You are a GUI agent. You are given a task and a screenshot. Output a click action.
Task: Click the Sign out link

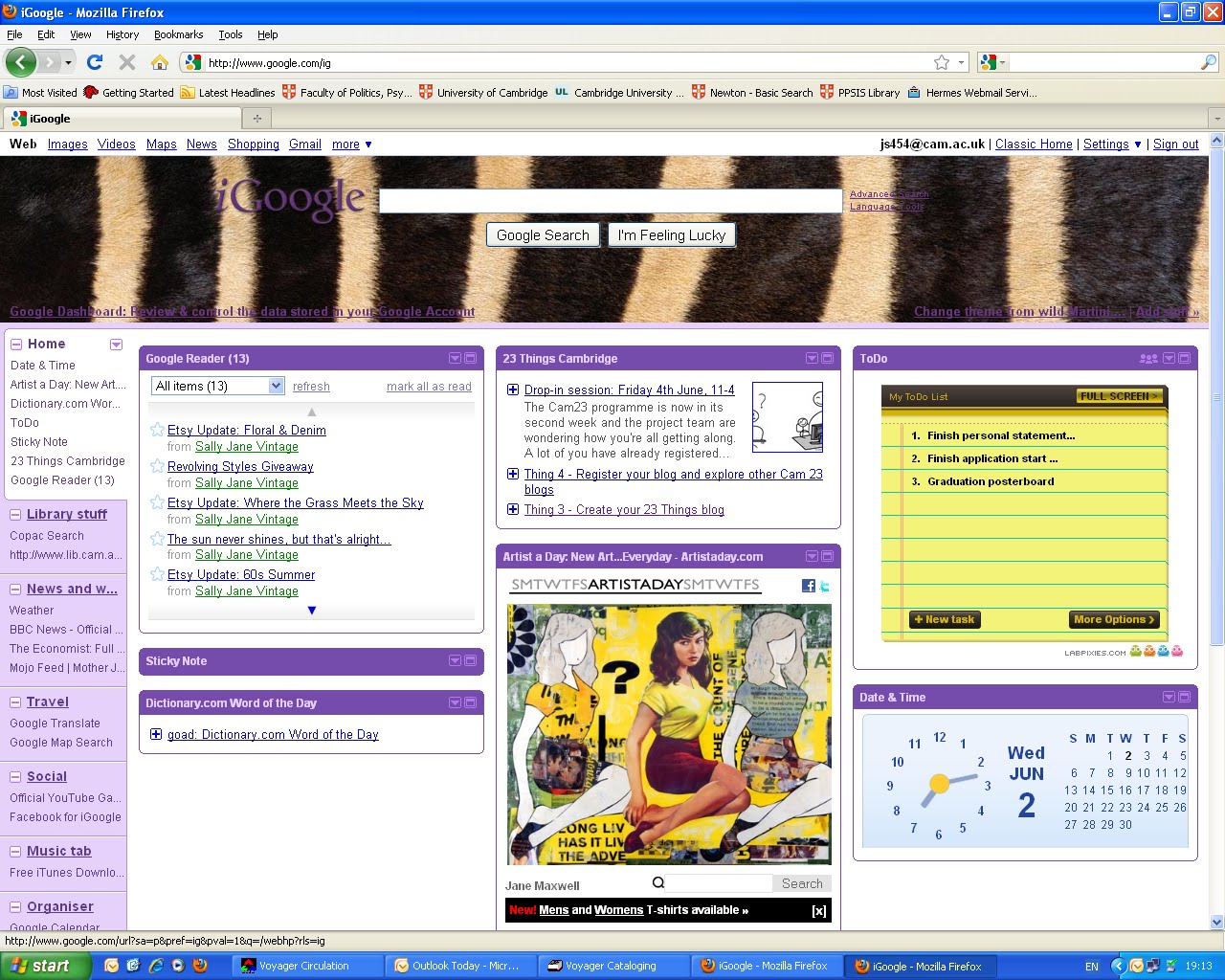pyautogui.click(x=1176, y=145)
